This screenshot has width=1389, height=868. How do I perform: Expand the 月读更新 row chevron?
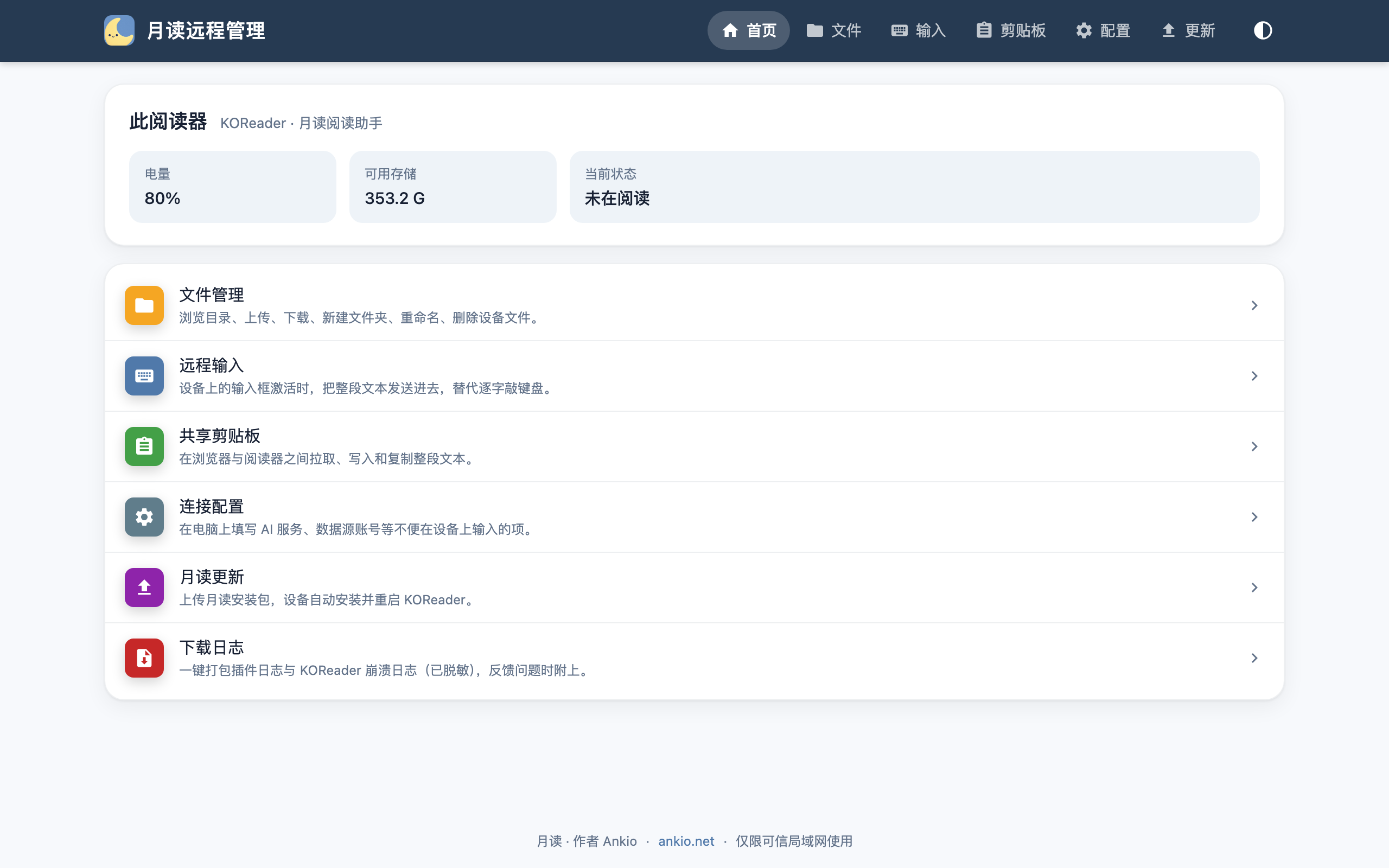click(x=1254, y=588)
